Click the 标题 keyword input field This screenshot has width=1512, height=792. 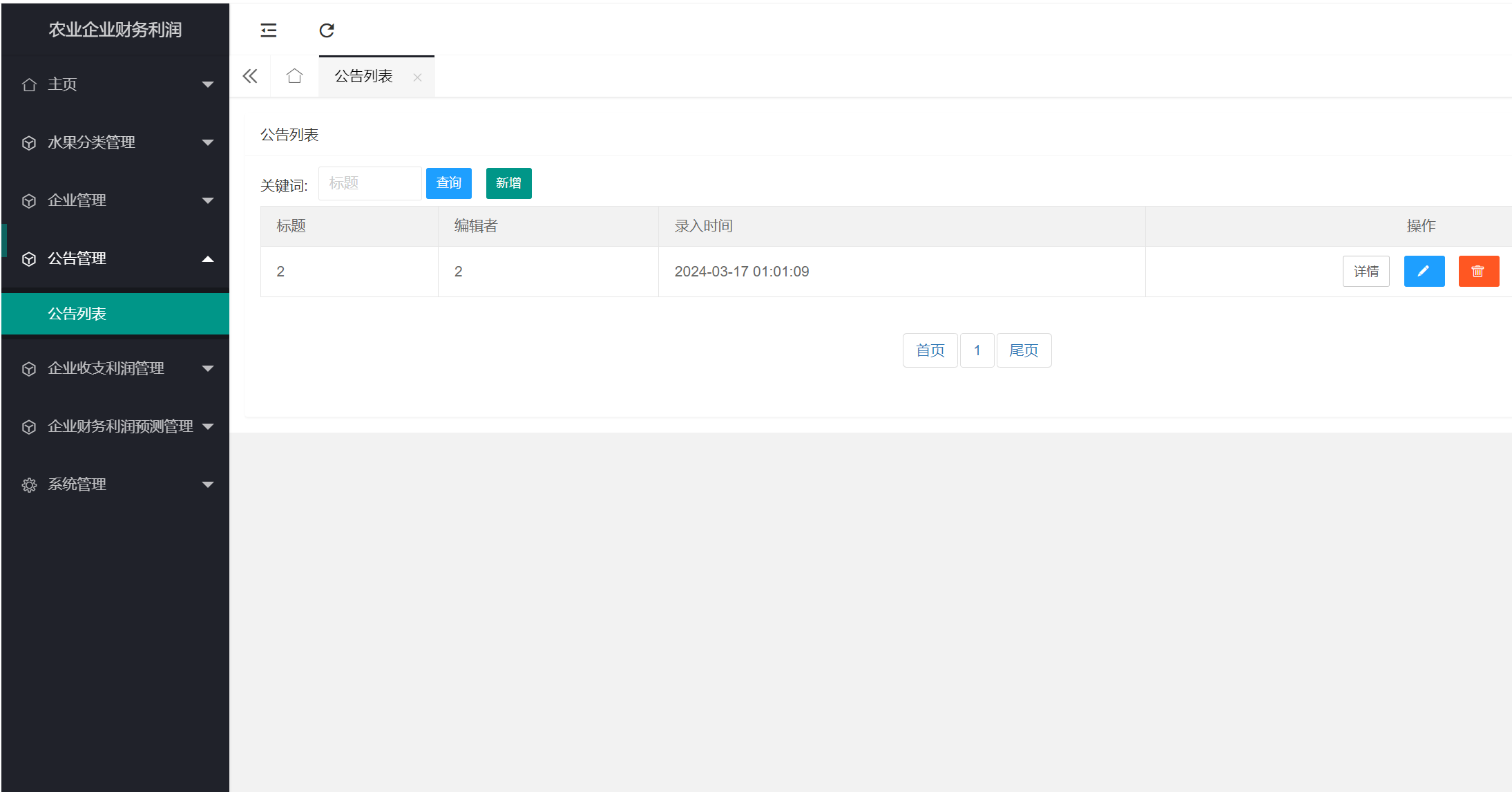(x=370, y=183)
